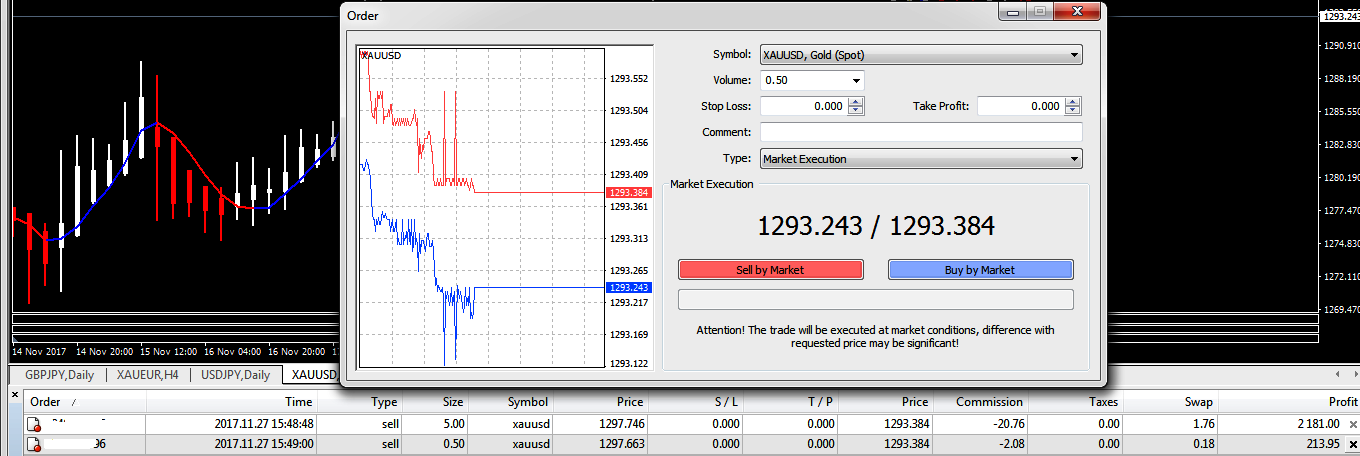
Task: Click the 1293.243 / 1293.384 quote display
Action: [876, 227]
